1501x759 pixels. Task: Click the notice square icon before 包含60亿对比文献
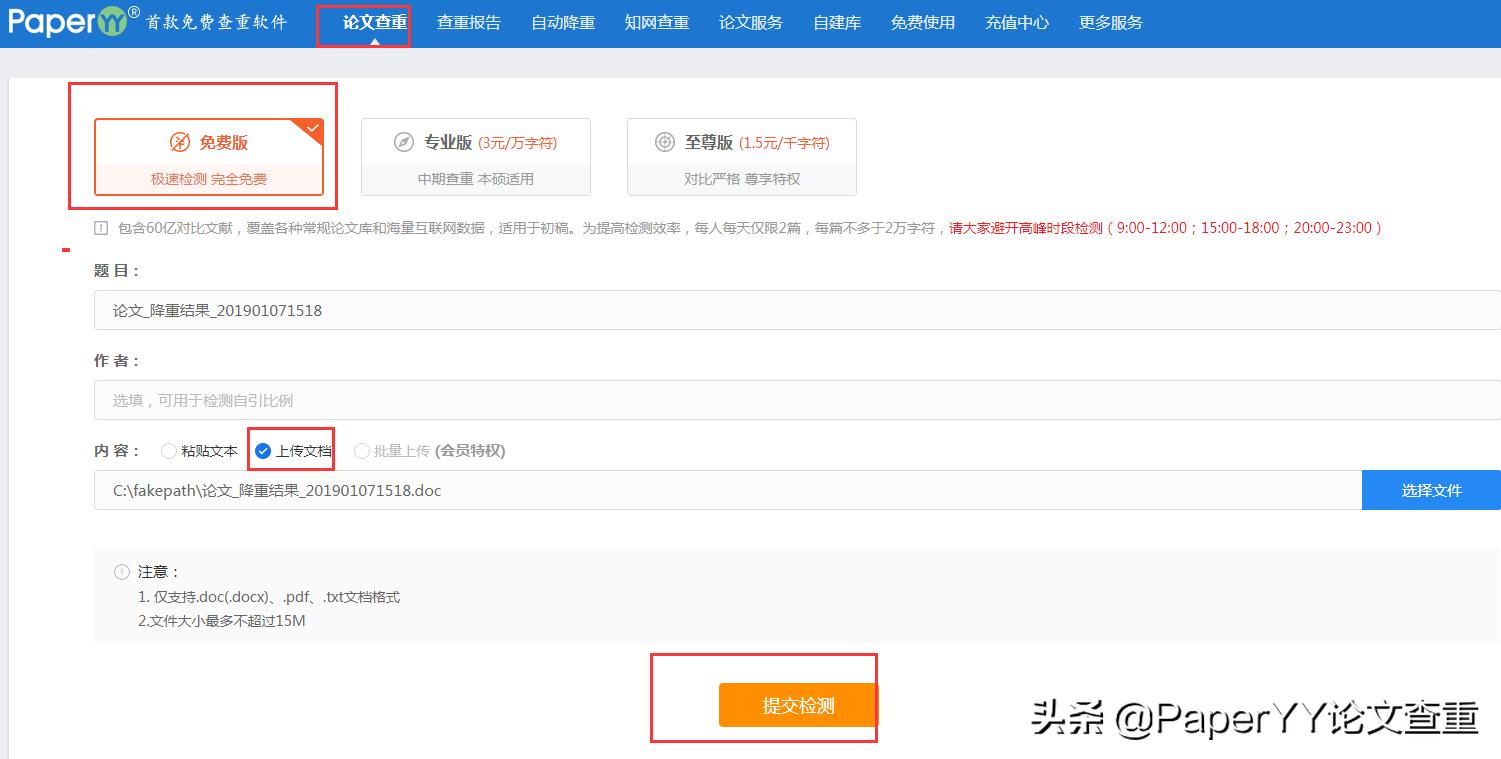click(x=100, y=228)
